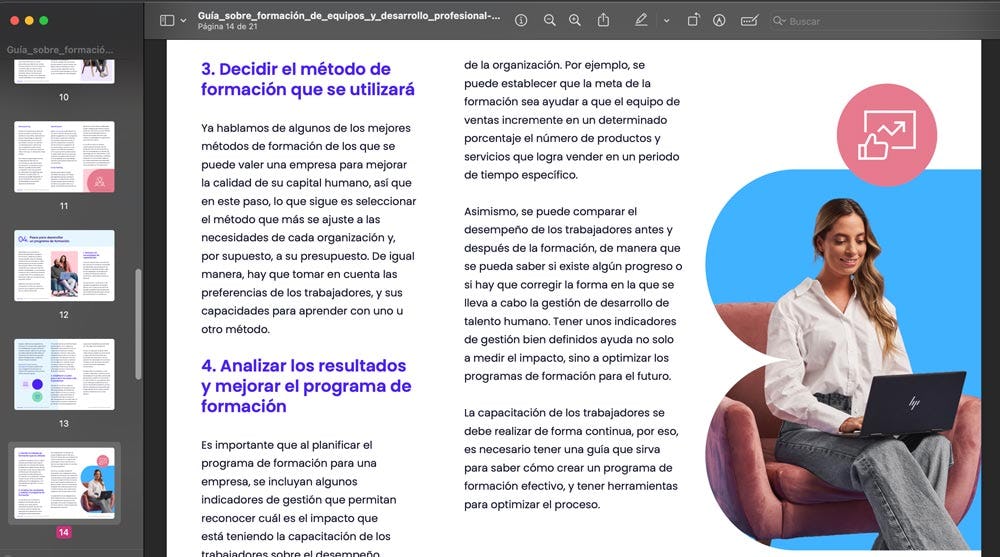Click the 'Página 14 de 21' subtitle
This screenshot has height=557, width=1000.
pyautogui.click(x=228, y=27)
